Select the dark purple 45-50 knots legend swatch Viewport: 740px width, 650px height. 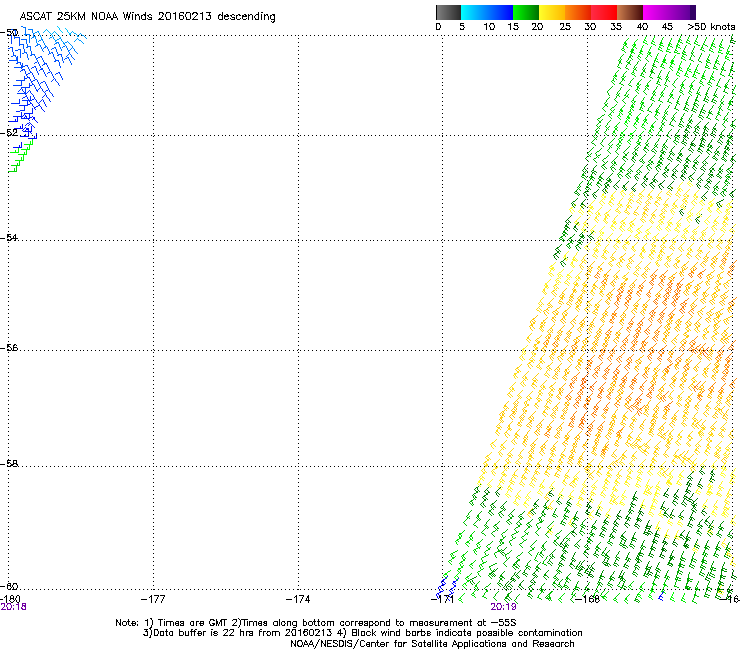click(x=682, y=12)
